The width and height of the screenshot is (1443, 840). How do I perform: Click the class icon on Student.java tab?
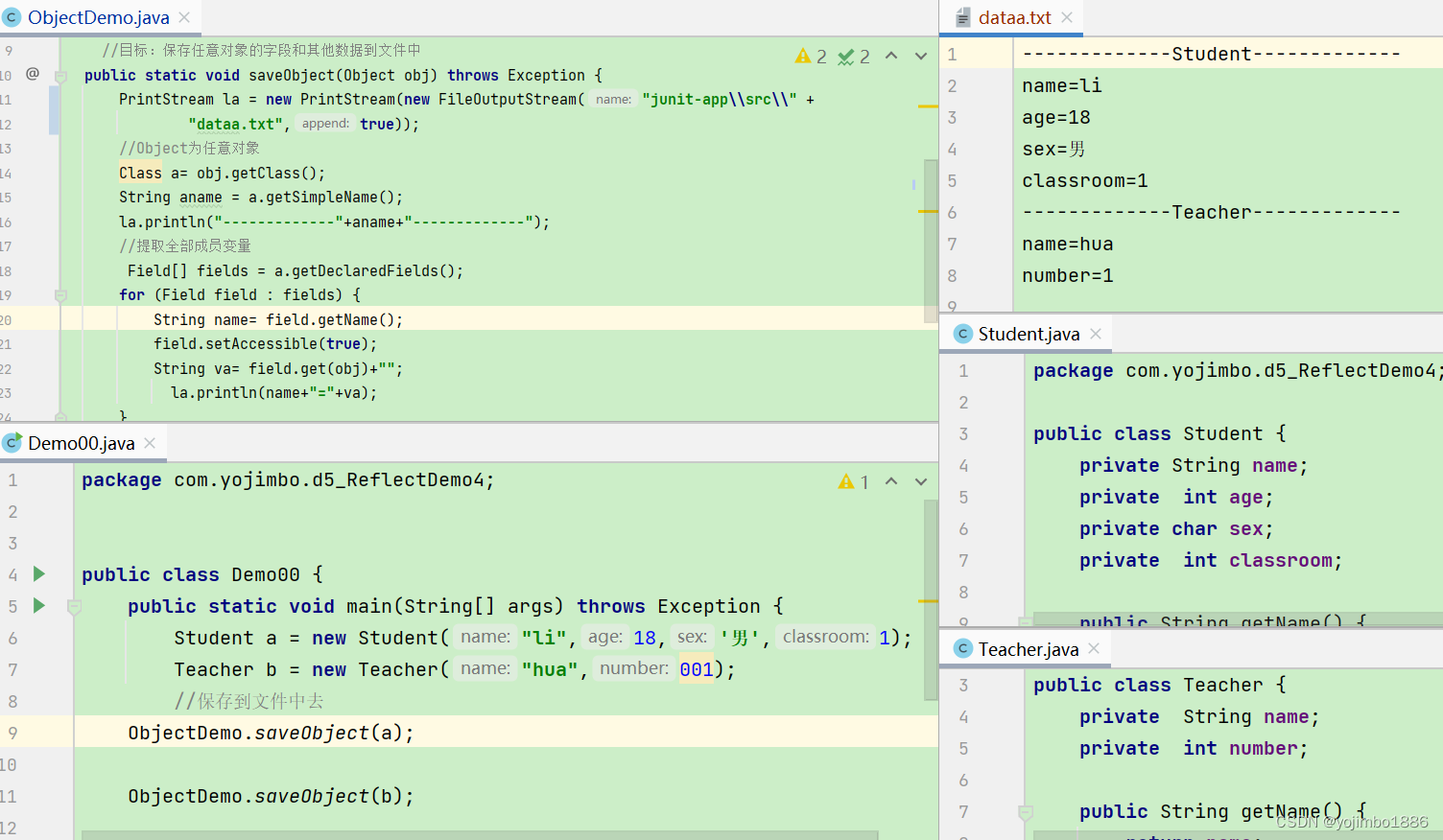tap(963, 334)
